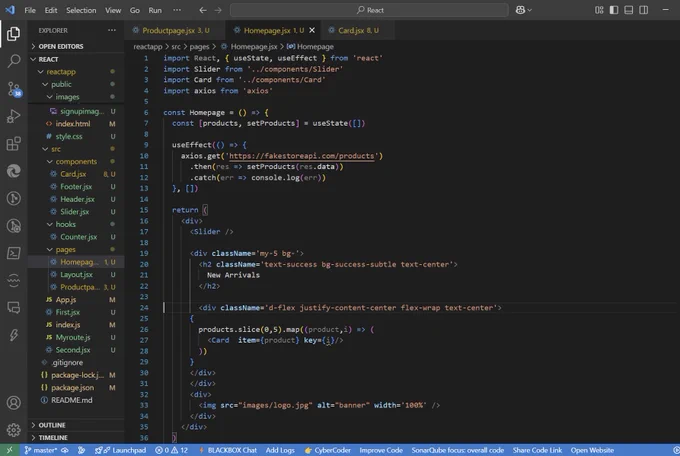Open the Accounts icon
The width and height of the screenshot is (680, 456).
(x=13, y=403)
